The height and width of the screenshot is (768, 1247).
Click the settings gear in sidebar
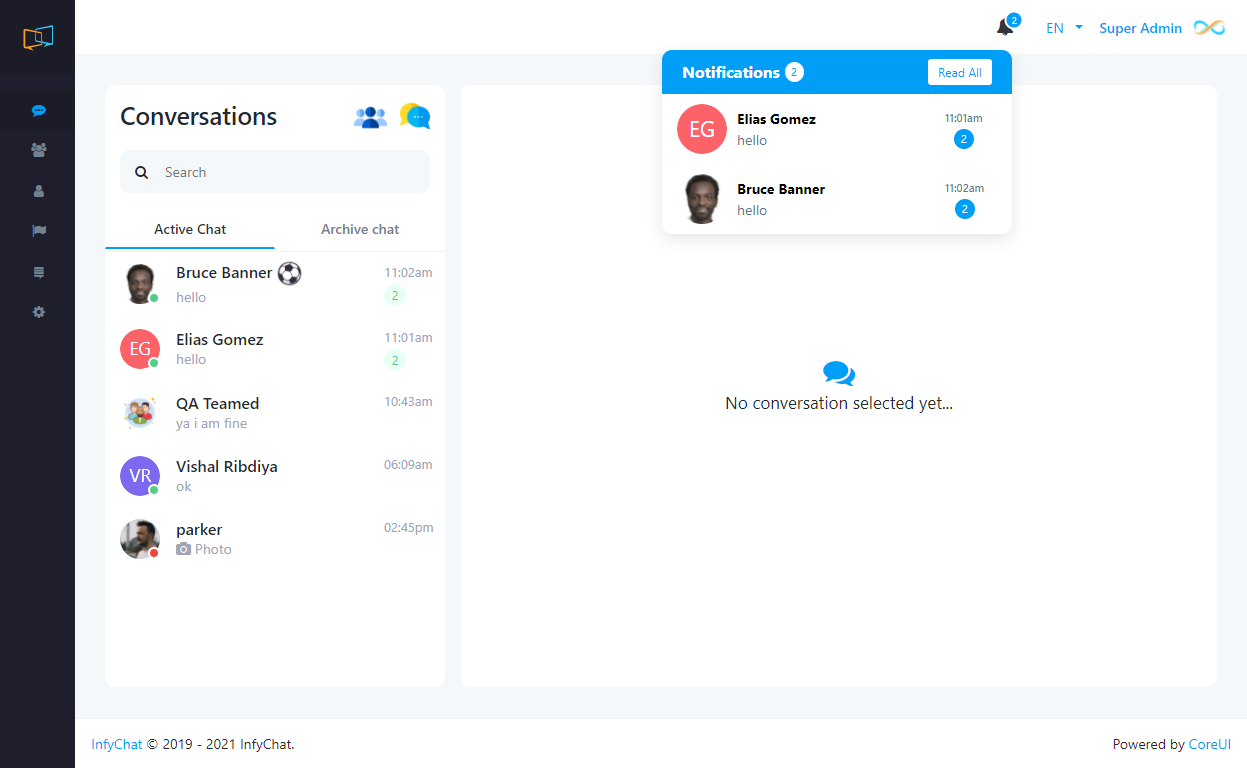[38, 312]
